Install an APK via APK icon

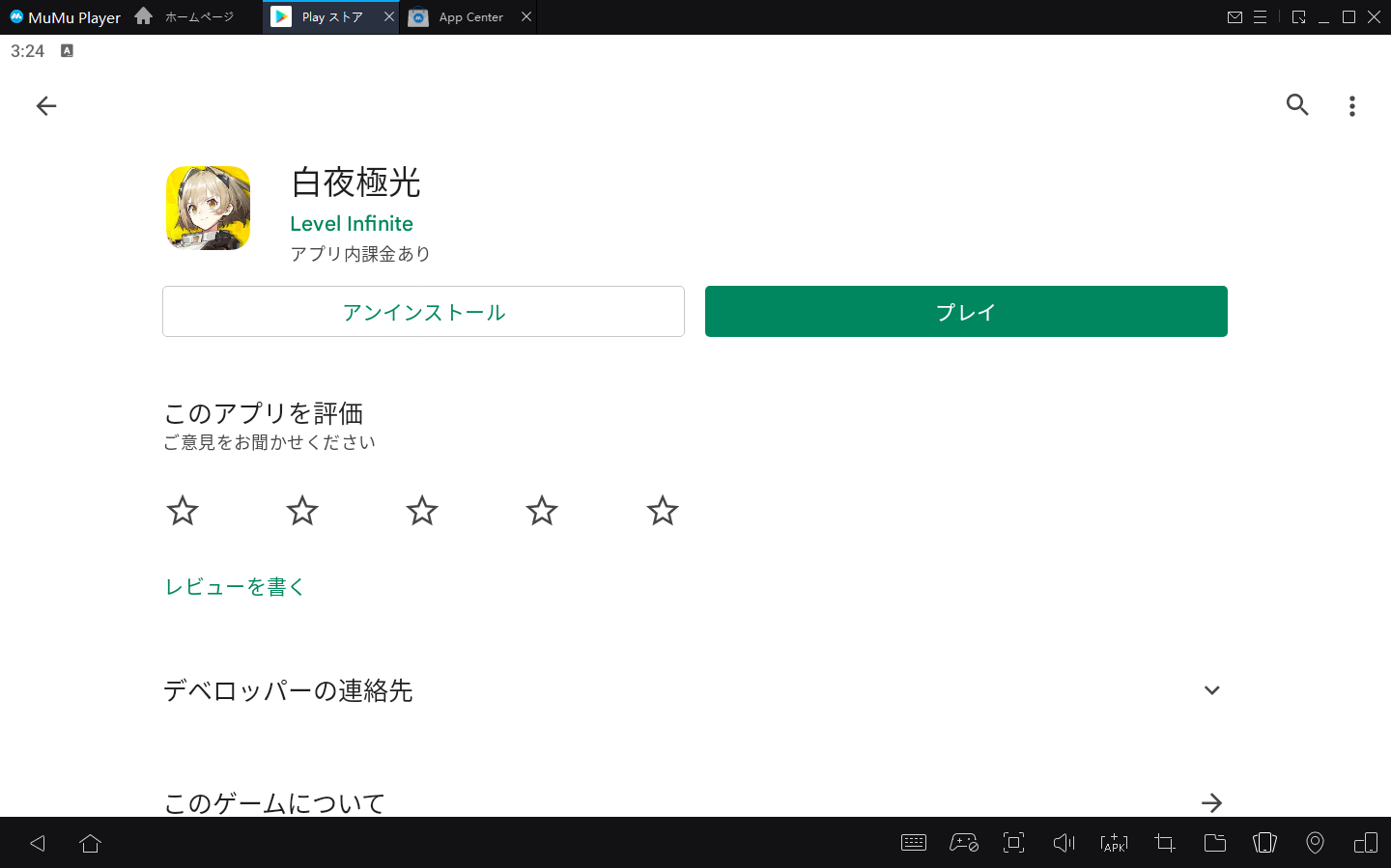coord(1115,843)
